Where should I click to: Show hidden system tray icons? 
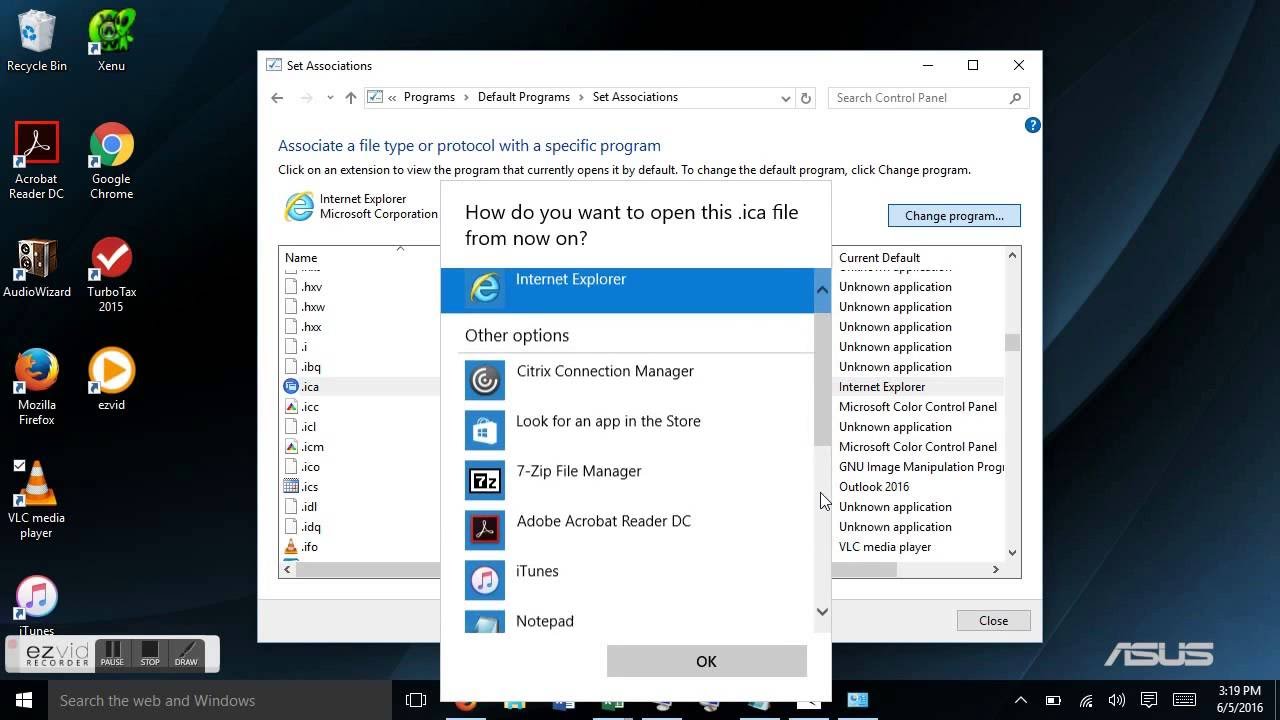[x=1020, y=700]
